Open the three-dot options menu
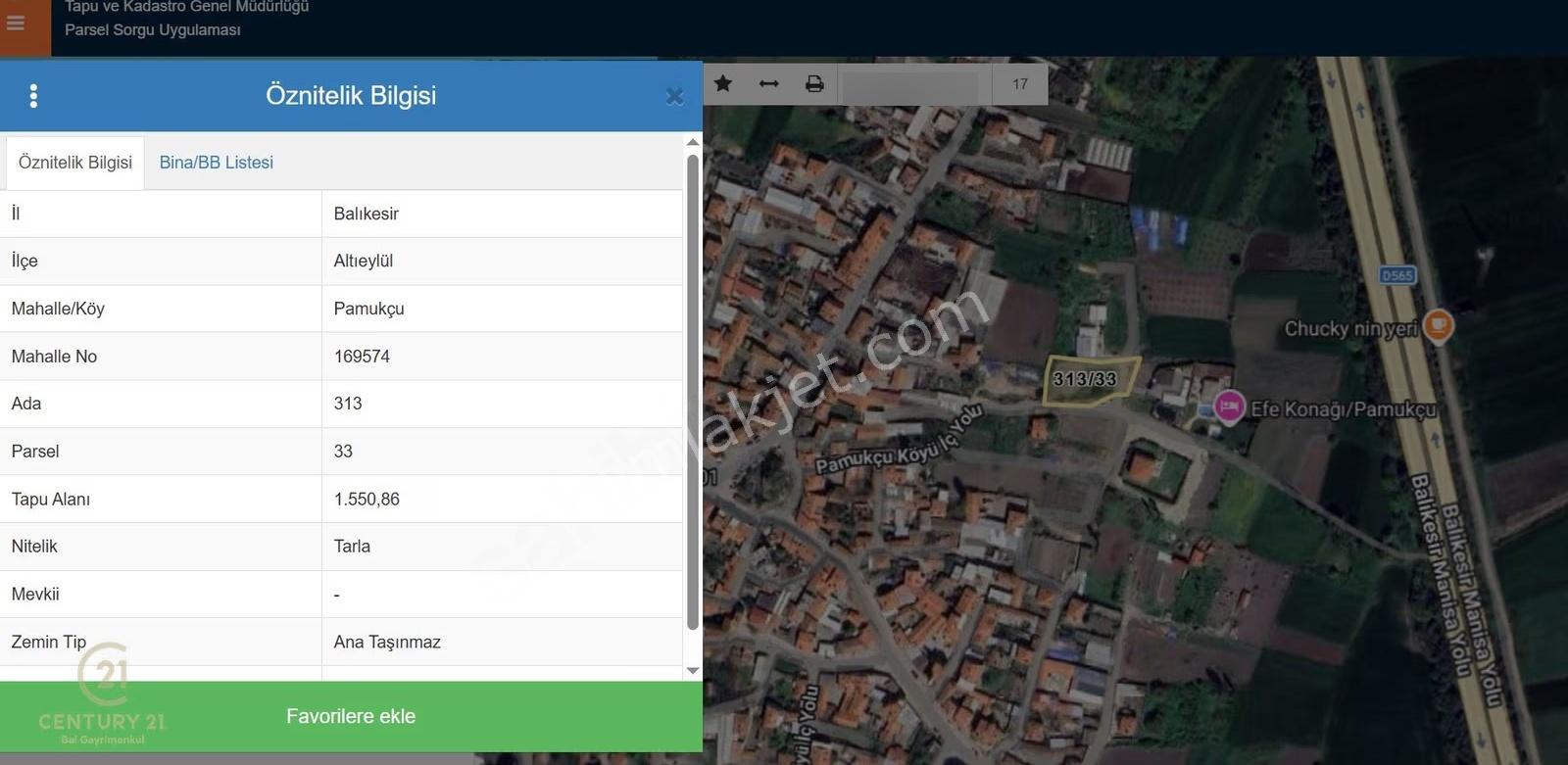The height and width of the screenshot is (765, 1568). click(x=33, y=96)
